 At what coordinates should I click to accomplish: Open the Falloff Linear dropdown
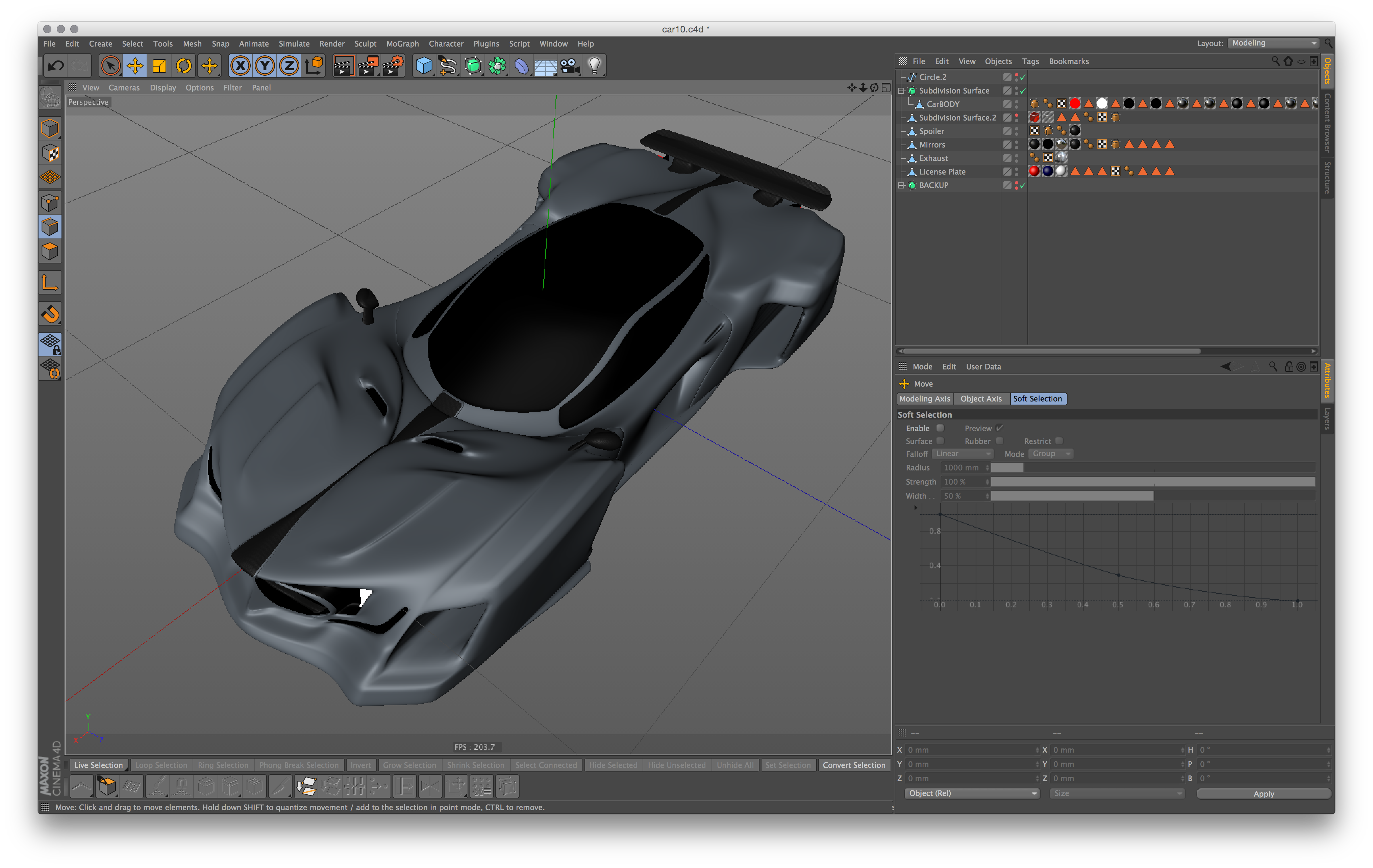(x=963, y=454)
